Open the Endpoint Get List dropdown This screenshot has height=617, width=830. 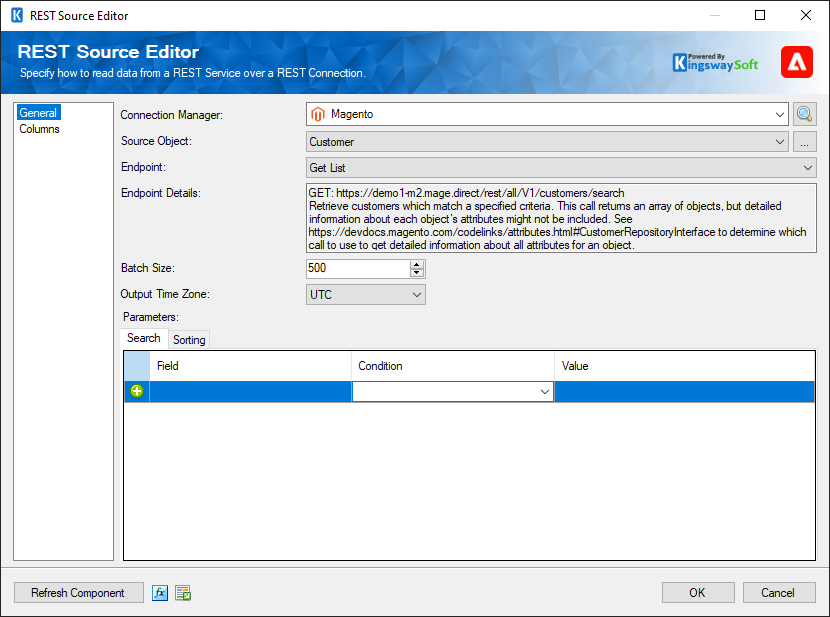tap(807, 168)
